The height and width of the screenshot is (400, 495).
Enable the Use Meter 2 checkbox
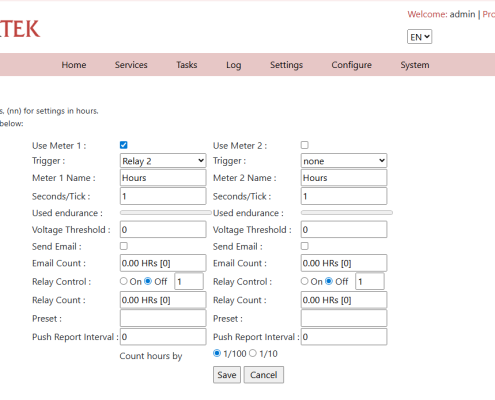(x=305, y=145)
